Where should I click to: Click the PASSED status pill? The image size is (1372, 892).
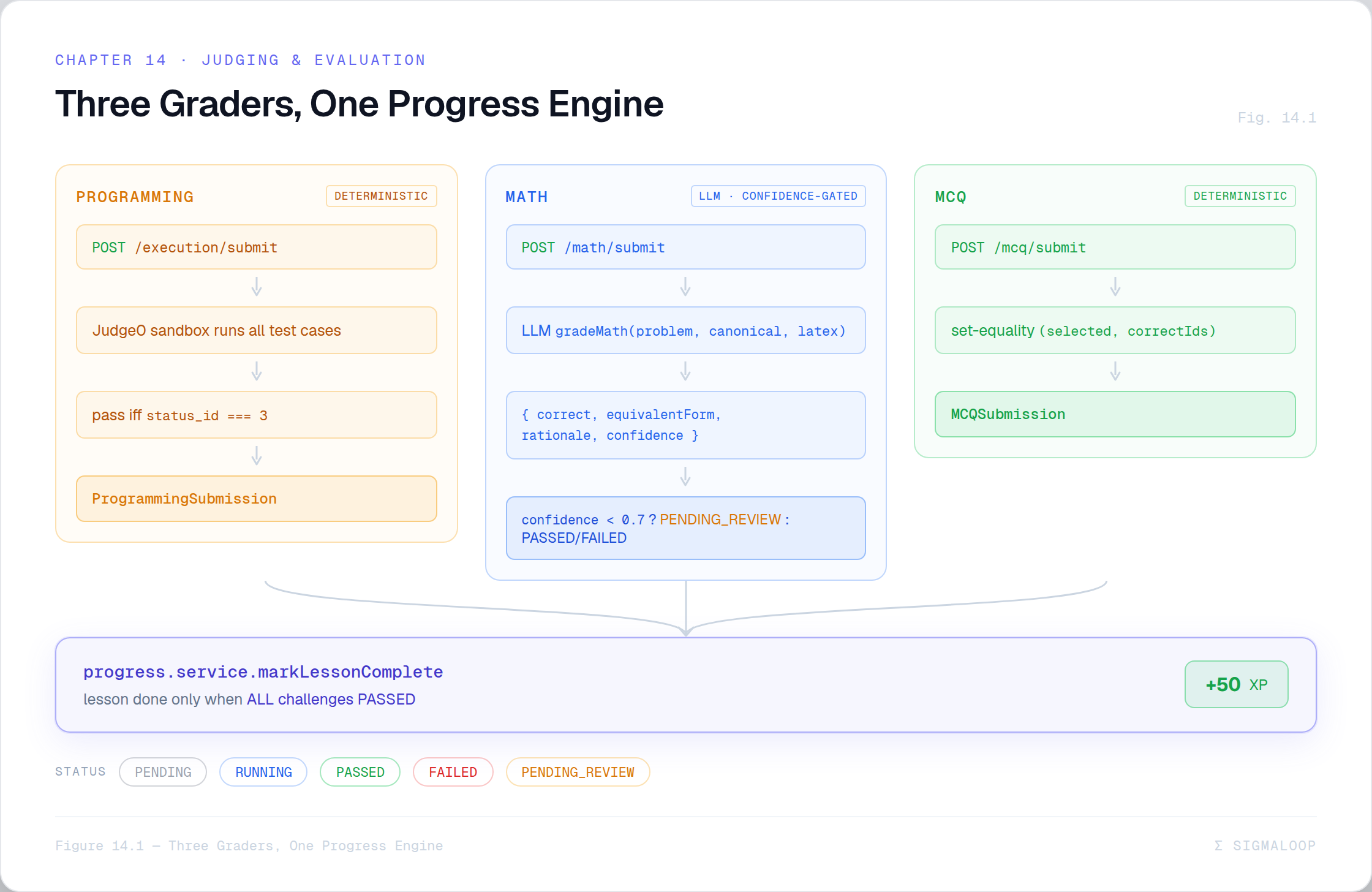click(x=360, y=772)
